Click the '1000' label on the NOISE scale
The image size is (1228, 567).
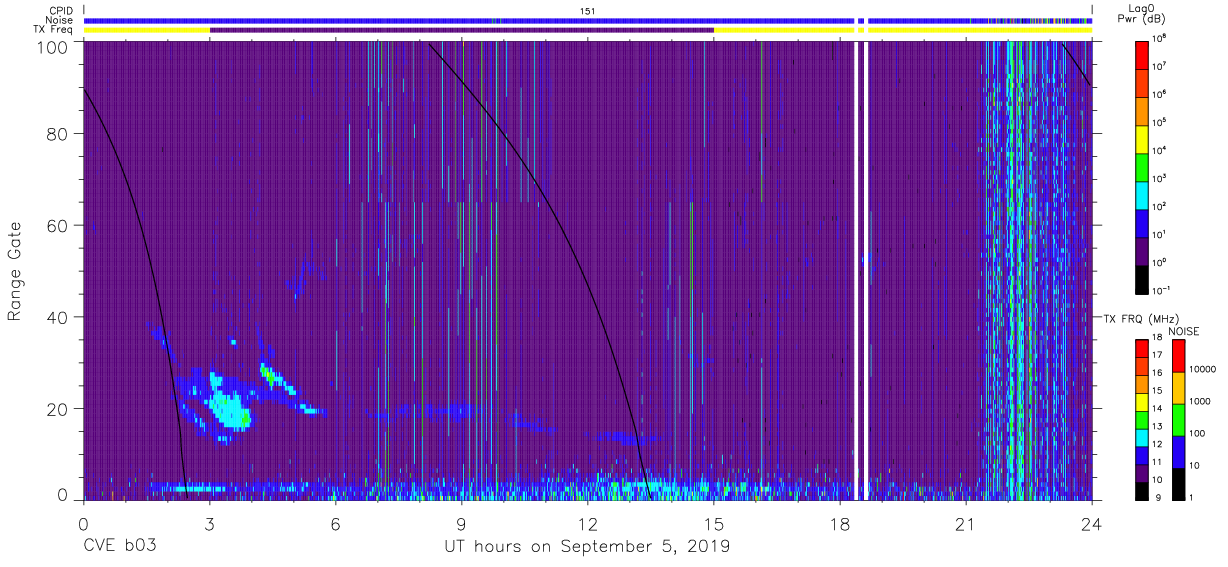click(1199, 401)
